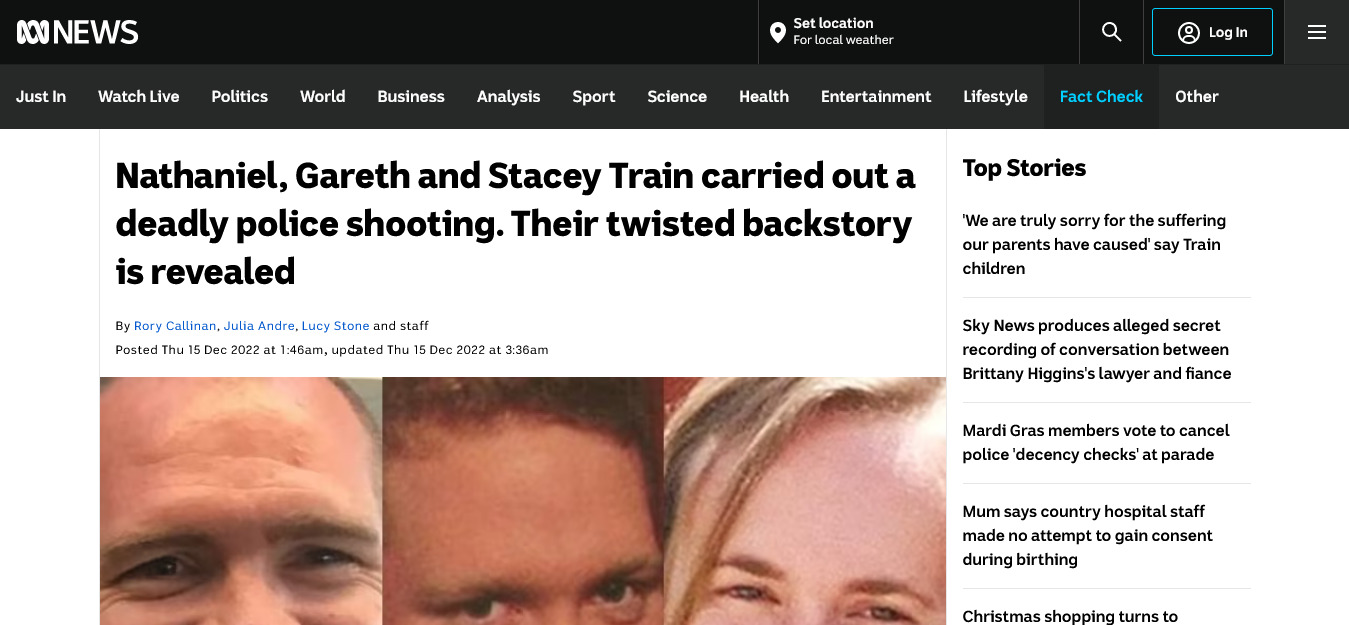The image size is (1349, 625).
Task: Read Mardi Gras police decency checks story
Action: click(1096, 442)
